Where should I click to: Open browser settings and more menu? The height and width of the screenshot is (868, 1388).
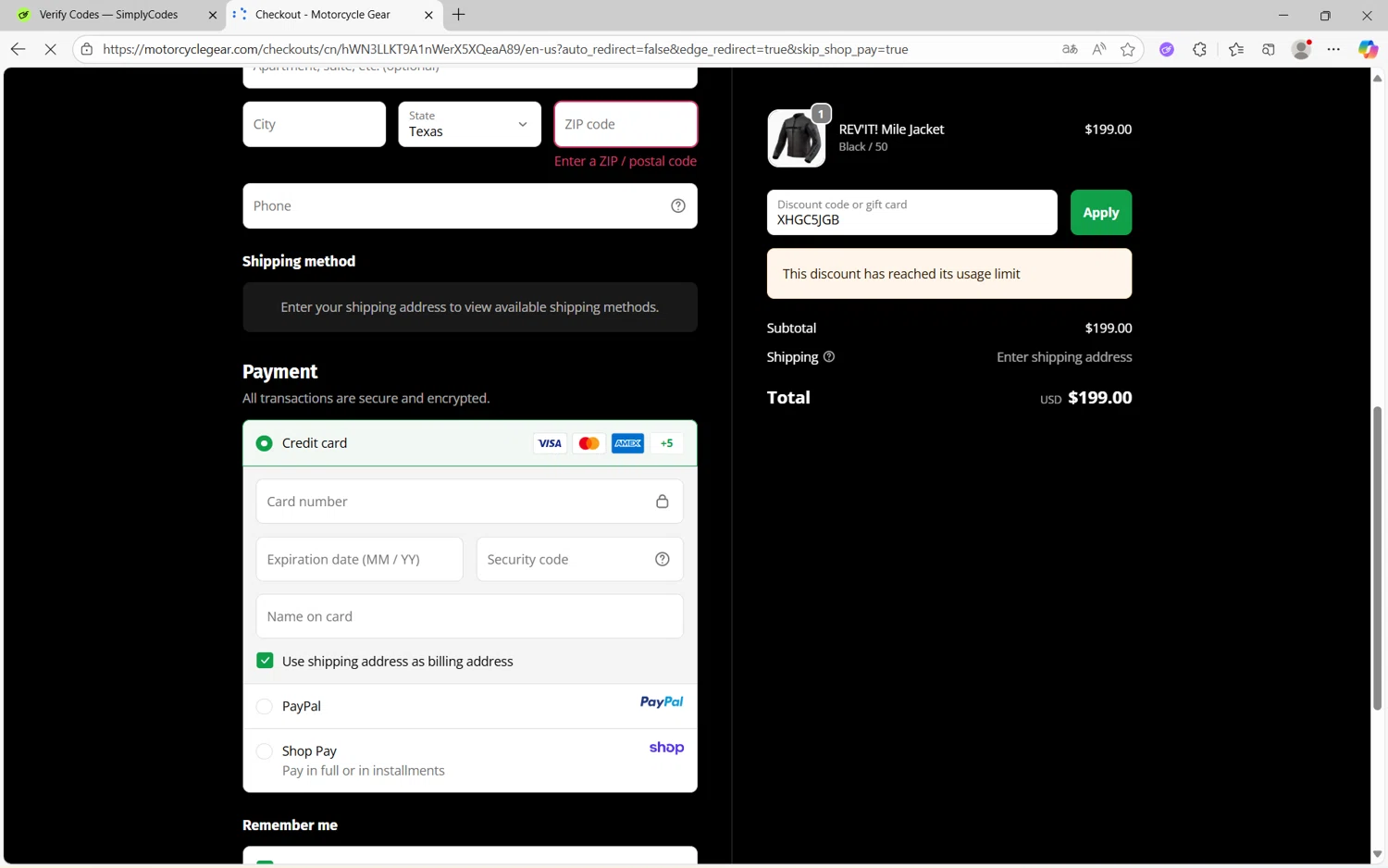pos(1333,49)
